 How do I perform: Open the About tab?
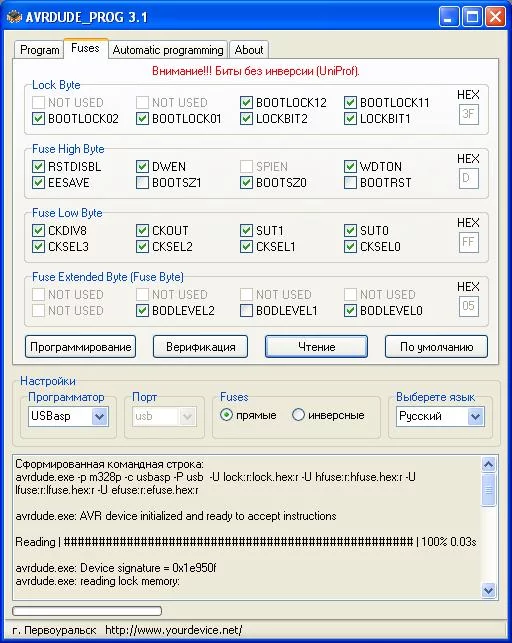click(249, 50)
